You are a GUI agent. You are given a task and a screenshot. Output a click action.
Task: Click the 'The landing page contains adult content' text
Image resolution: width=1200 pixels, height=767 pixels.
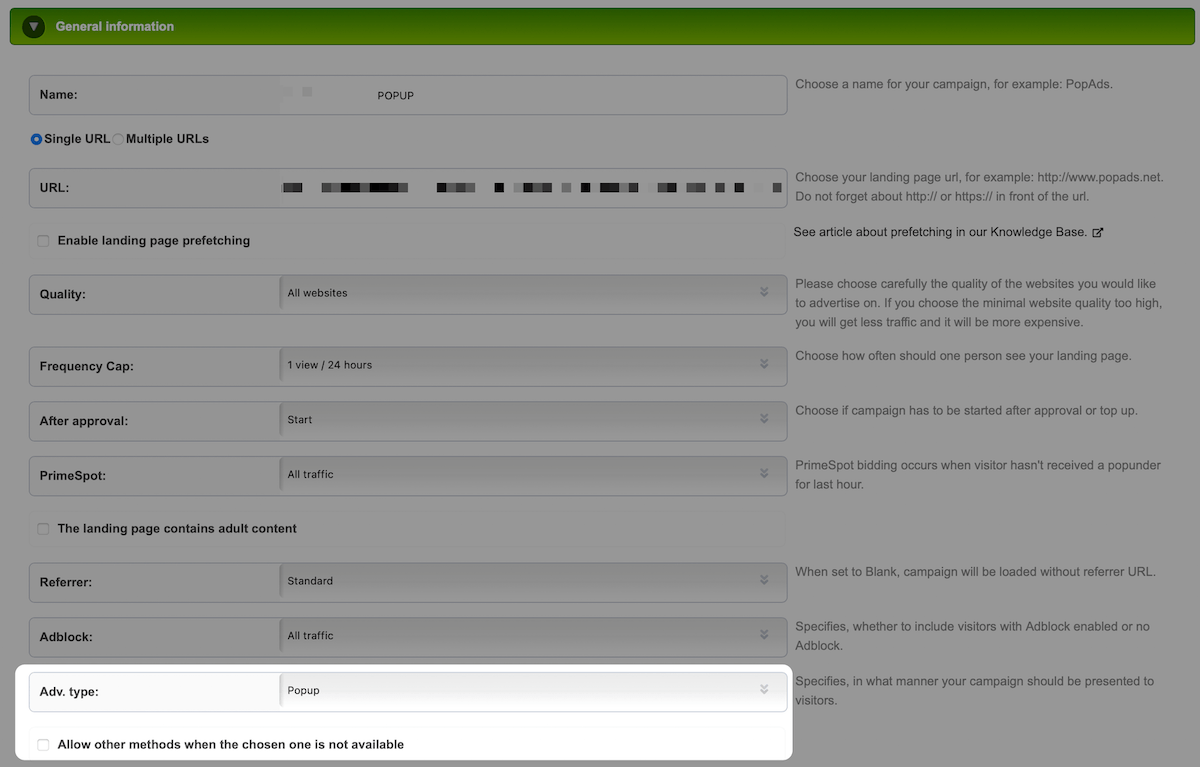coord(177,529)
